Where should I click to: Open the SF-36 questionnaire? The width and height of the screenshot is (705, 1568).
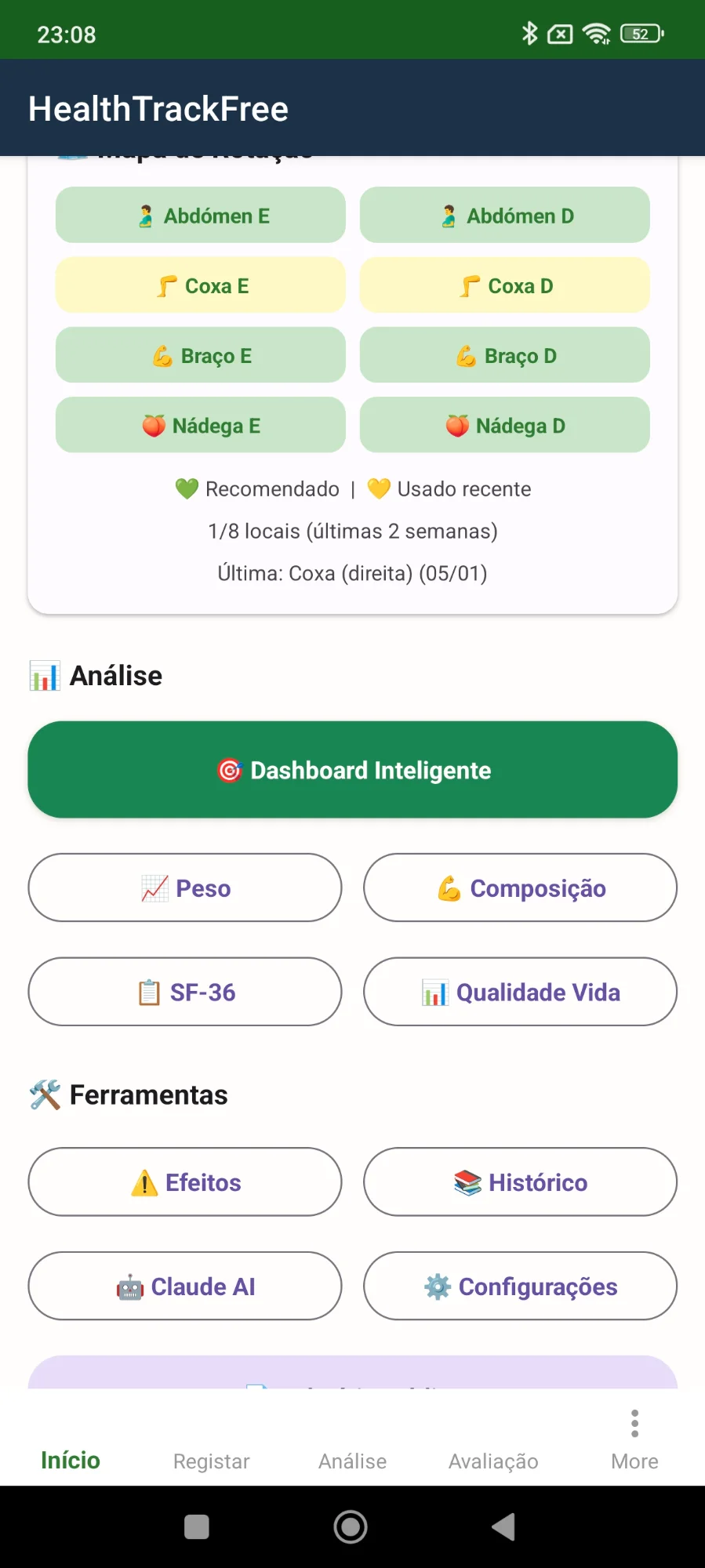pyautogui.click(x=185, y=992)
